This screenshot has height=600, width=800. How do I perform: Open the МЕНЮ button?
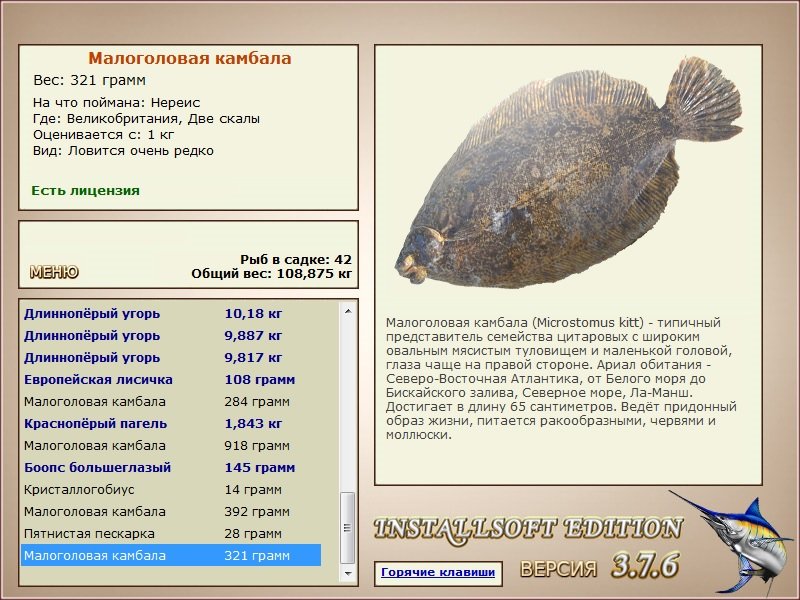click(x=54, y=272)
